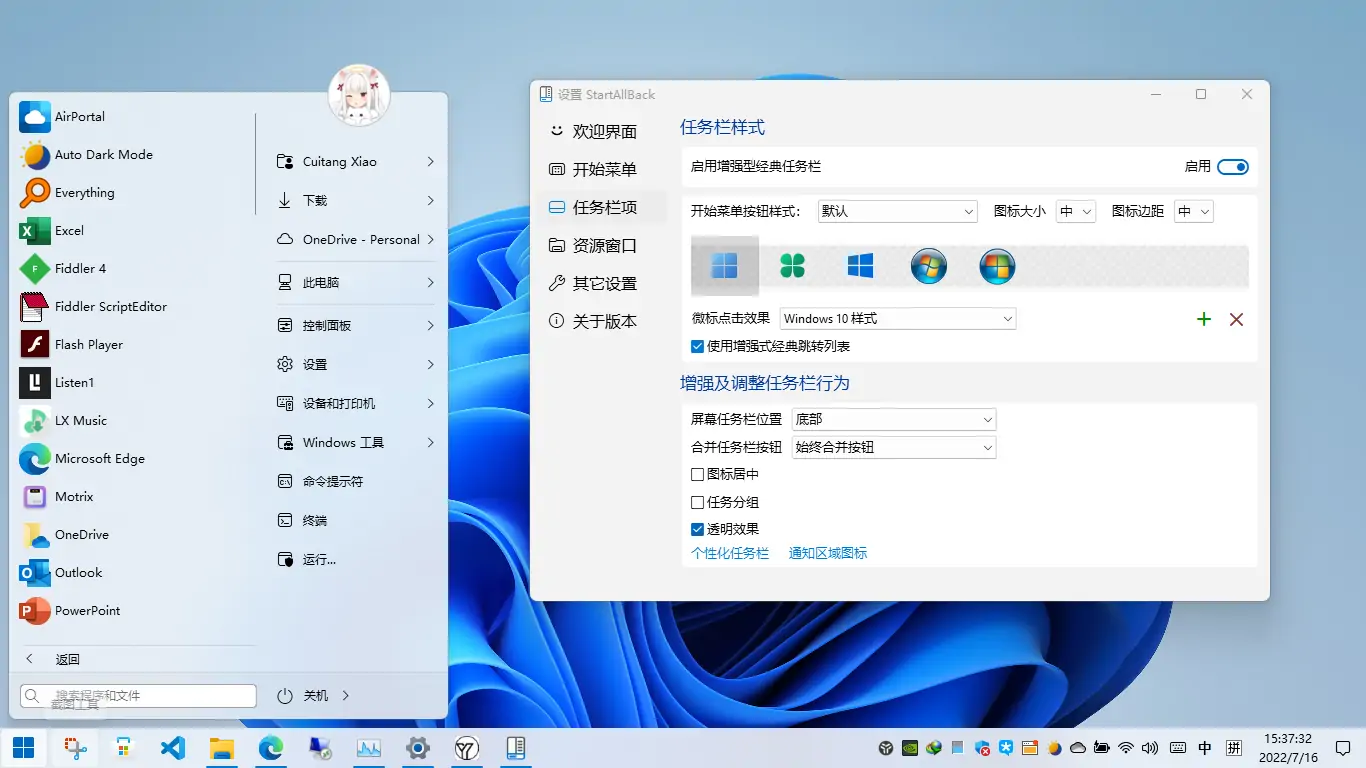Viewport: 1366px width, 768px height.
Task: Click the red X remove icon
Action: [1236, 319]
